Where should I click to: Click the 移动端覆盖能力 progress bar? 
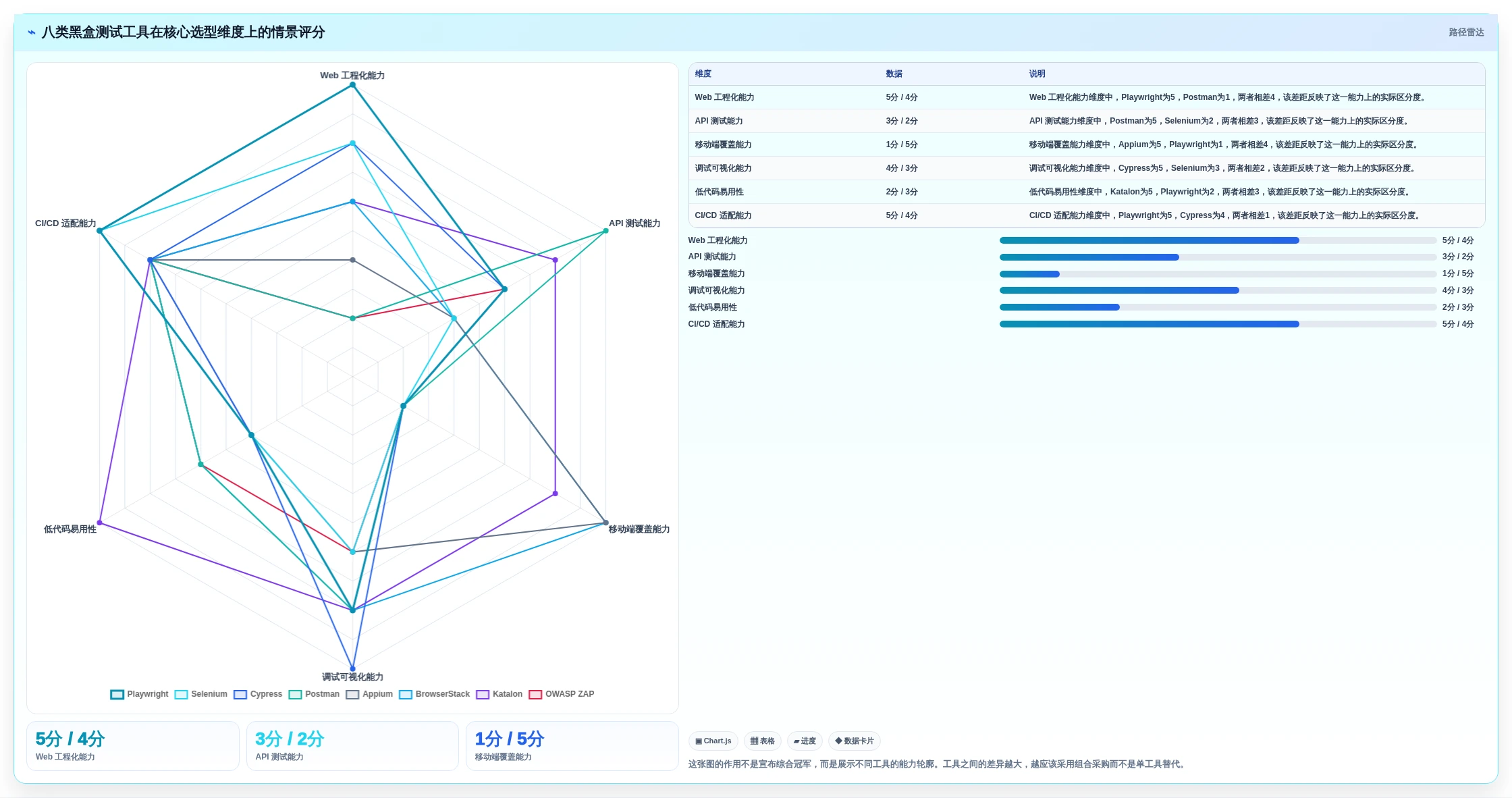click(1218, 273)
